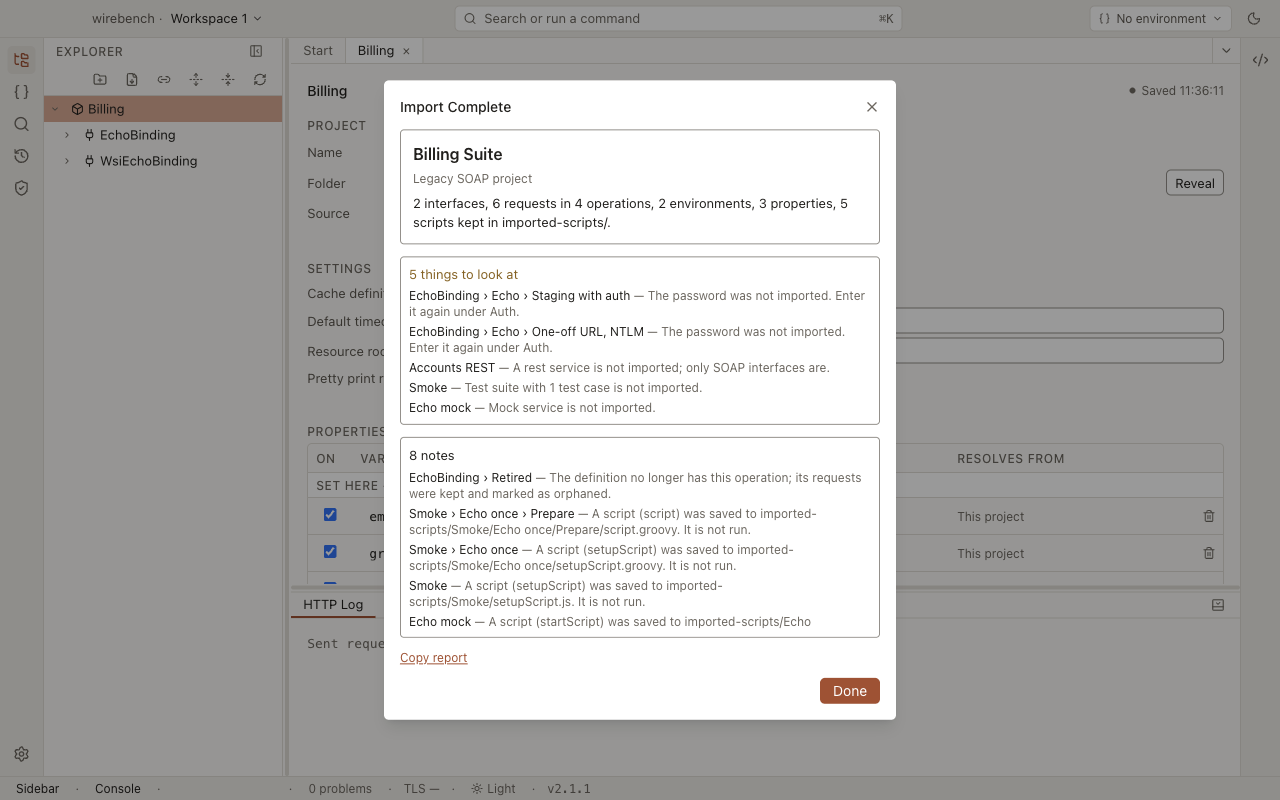Uncheck the first property checkbox
1280x800 pixels.
click(x=330, y=515)
